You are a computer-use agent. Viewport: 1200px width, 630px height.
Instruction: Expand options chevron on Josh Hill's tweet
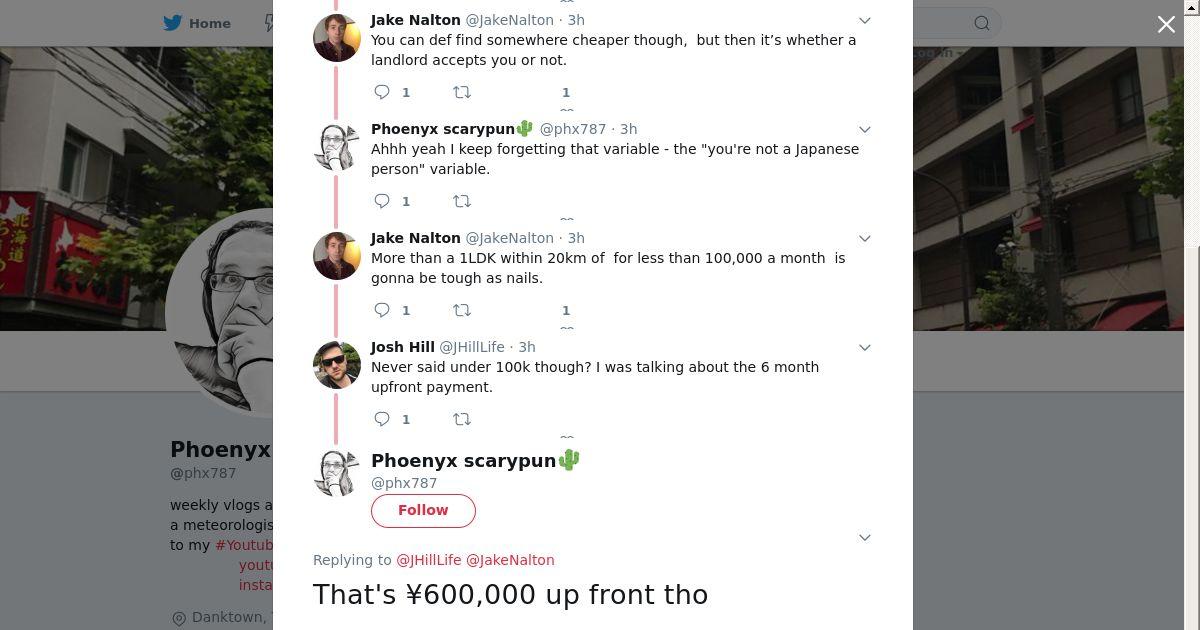[865, 347]
